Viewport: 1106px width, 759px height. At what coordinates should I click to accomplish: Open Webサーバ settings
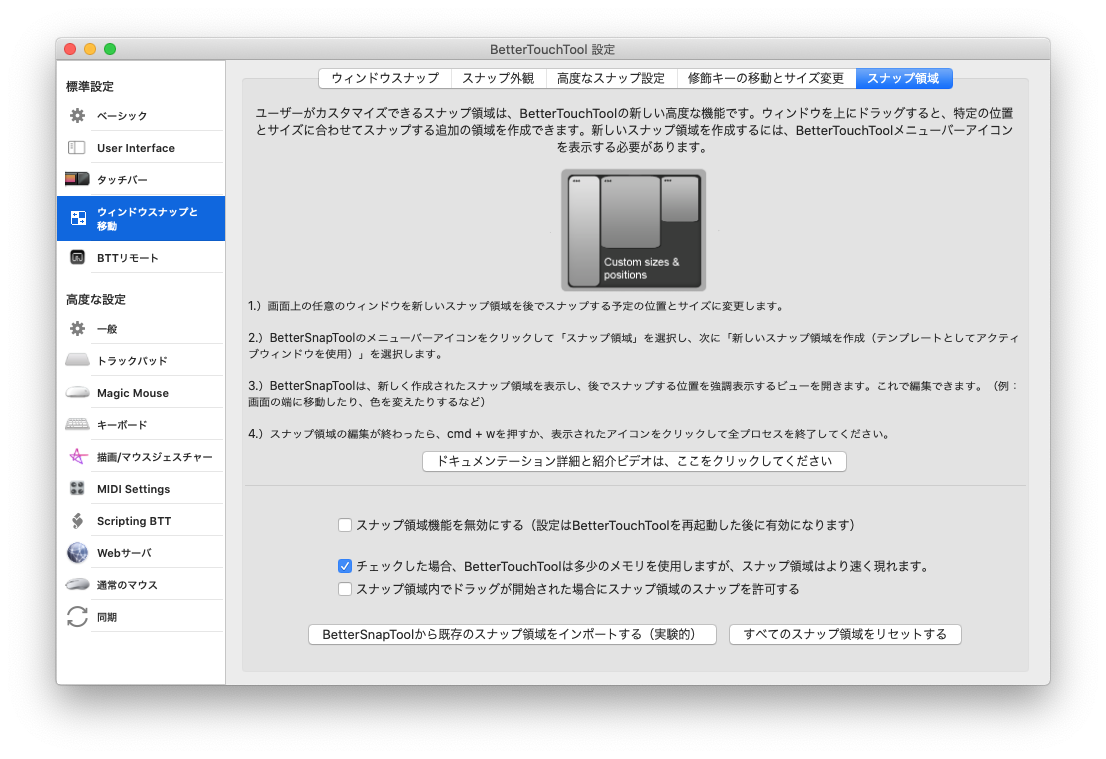pyautogui.click(x=141, y=552)
